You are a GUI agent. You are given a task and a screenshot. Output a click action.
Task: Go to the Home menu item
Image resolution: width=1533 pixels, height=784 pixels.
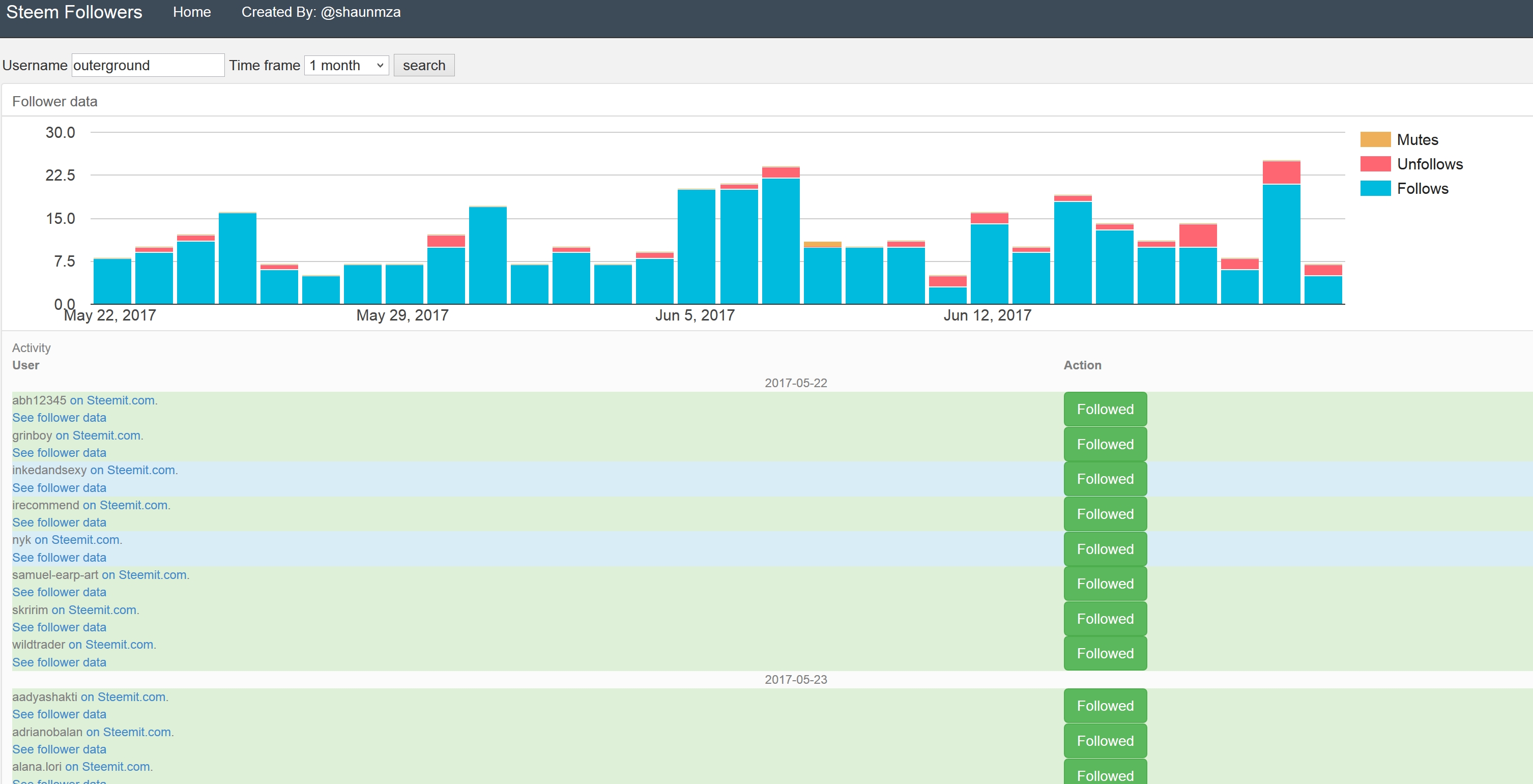click(192, 12)
